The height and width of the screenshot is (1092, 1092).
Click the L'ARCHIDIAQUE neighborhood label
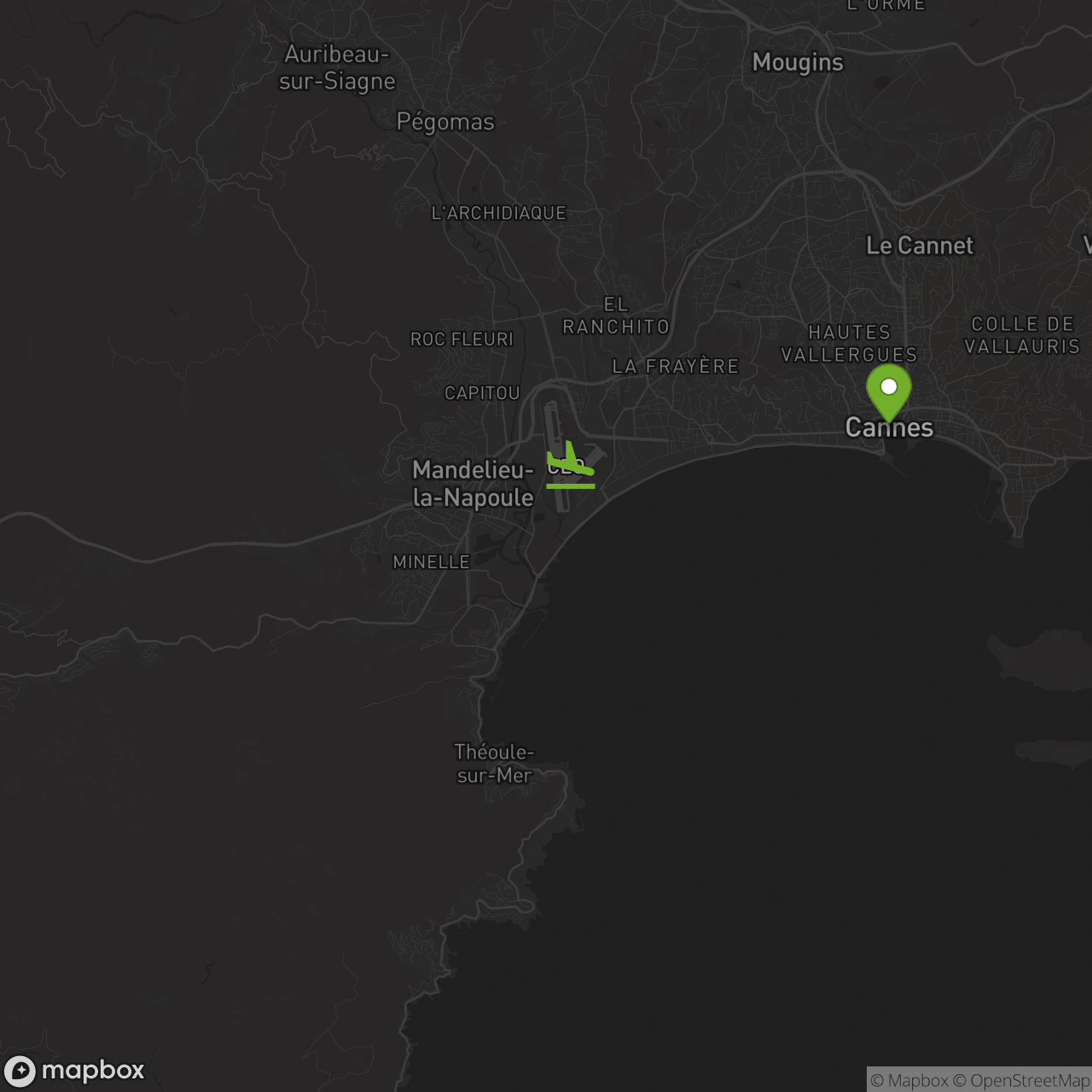499,213
